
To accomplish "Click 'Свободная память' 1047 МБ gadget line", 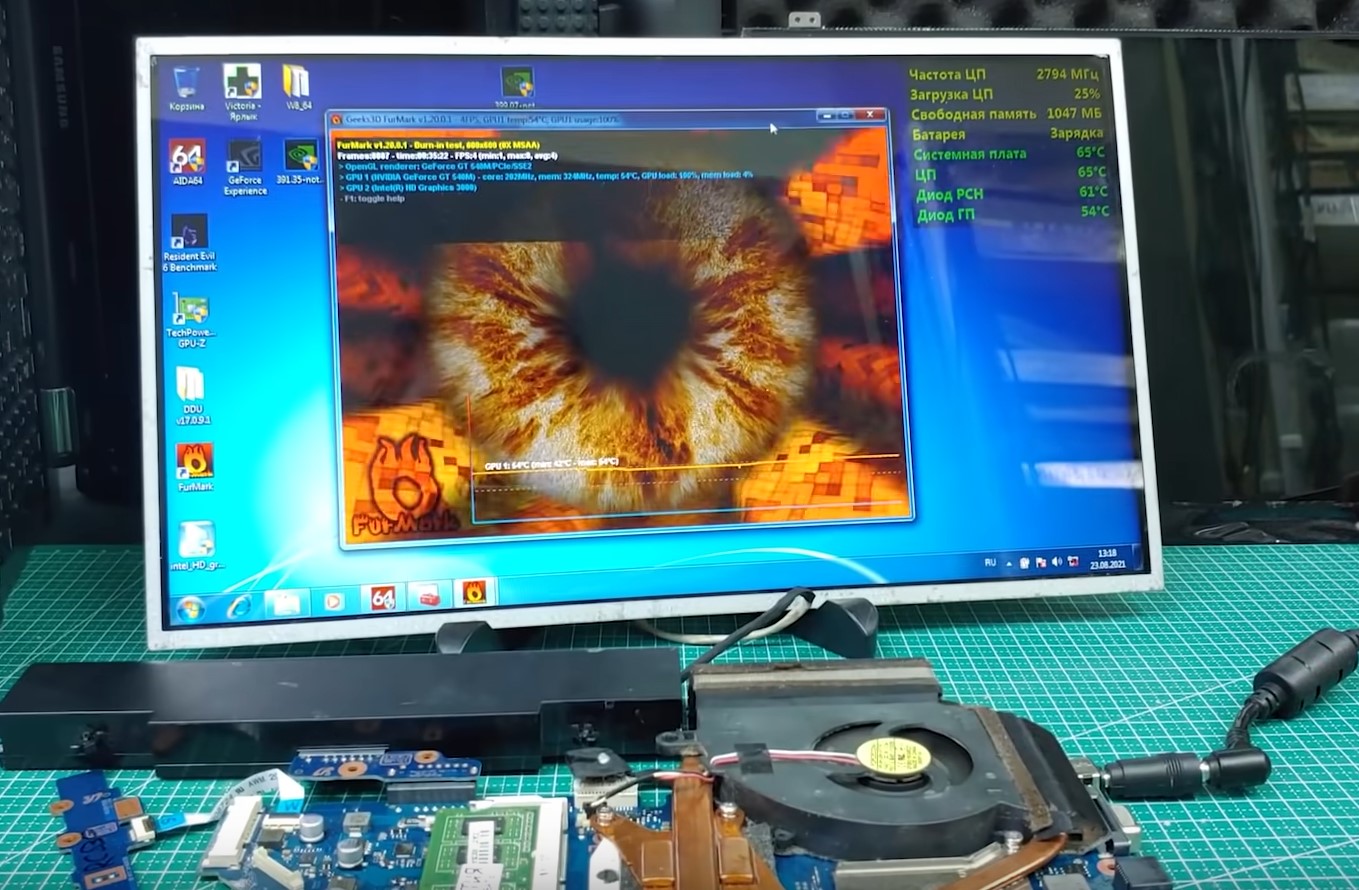I will (1007, 114).
